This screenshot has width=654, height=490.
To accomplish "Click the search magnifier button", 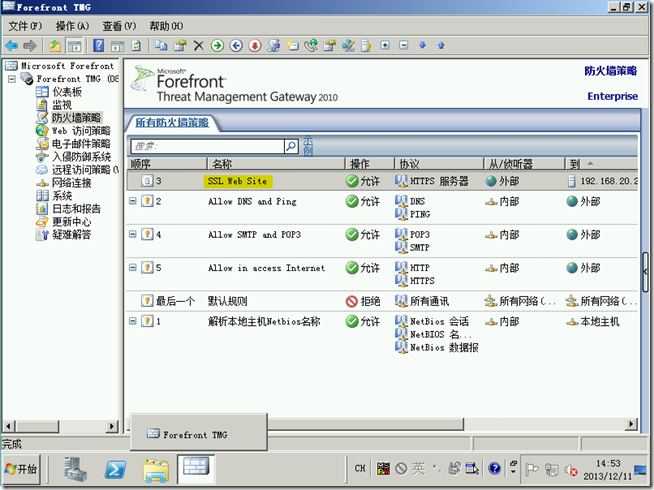I will tap(291, 146).
